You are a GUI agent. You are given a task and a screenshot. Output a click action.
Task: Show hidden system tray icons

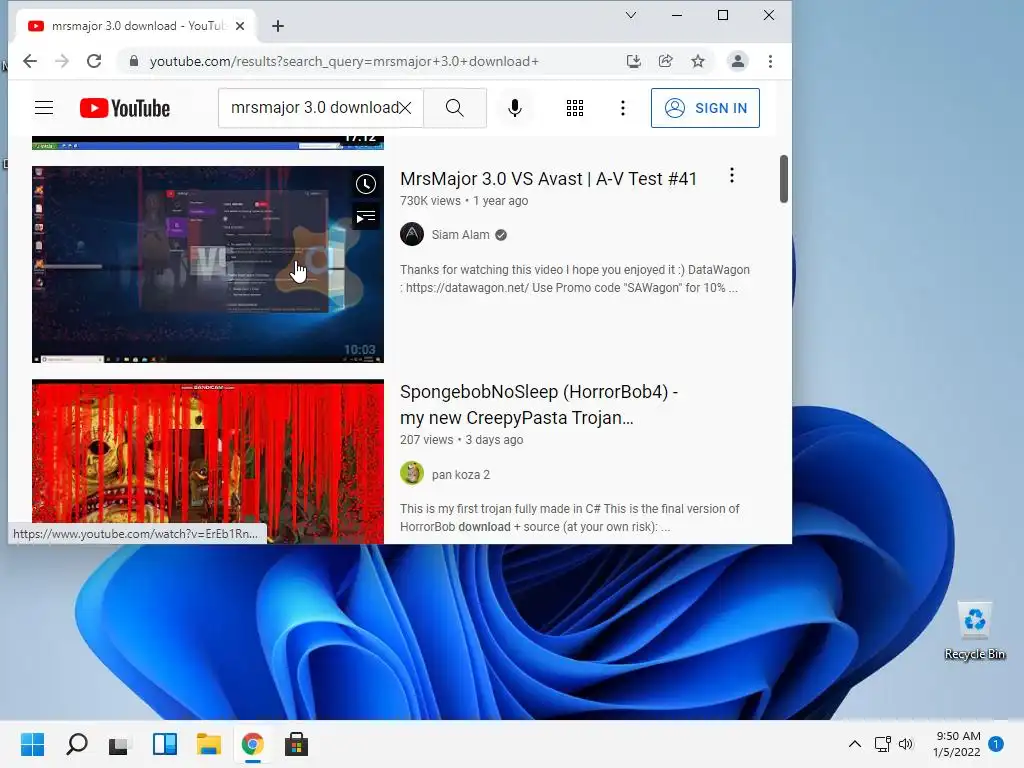click(854, 744)
